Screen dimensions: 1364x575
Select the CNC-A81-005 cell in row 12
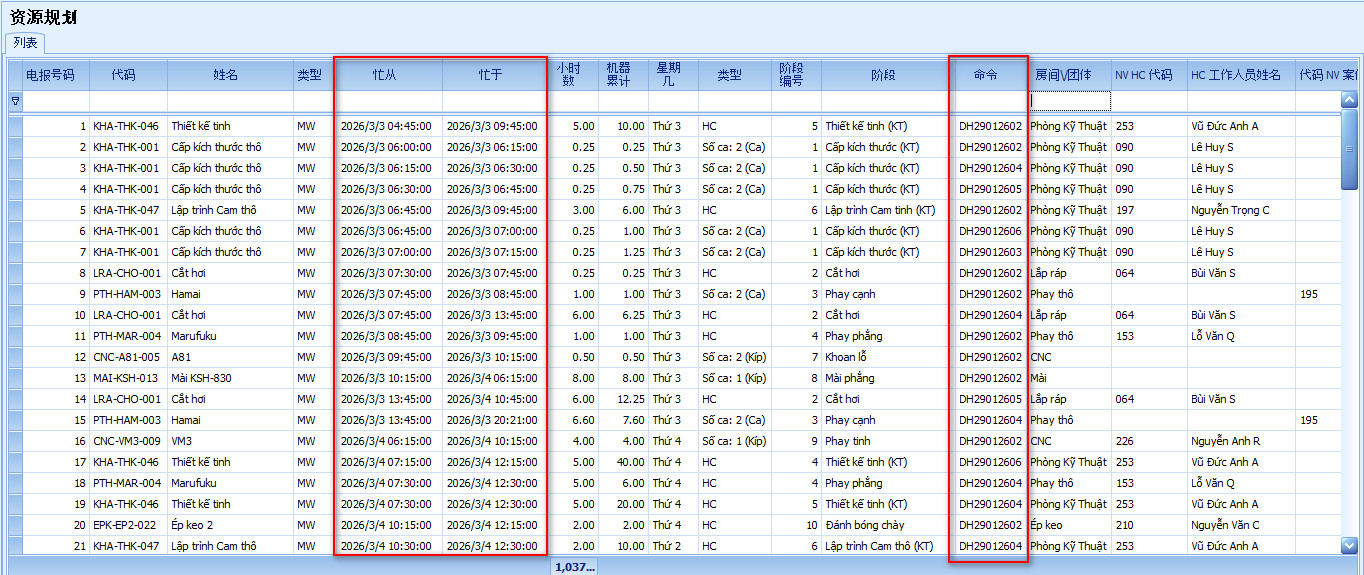point(128,357)
